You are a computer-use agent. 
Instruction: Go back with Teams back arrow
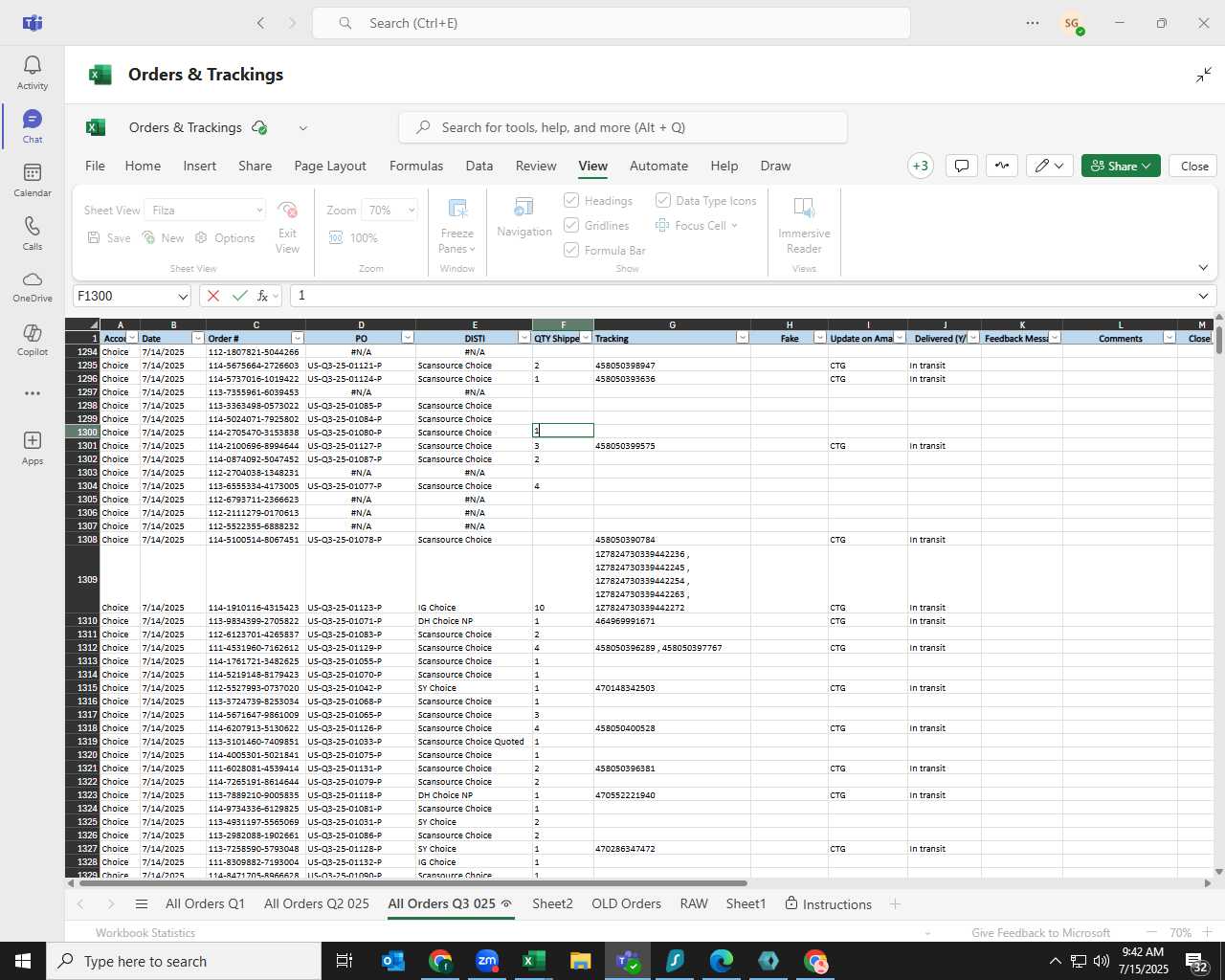260,23
